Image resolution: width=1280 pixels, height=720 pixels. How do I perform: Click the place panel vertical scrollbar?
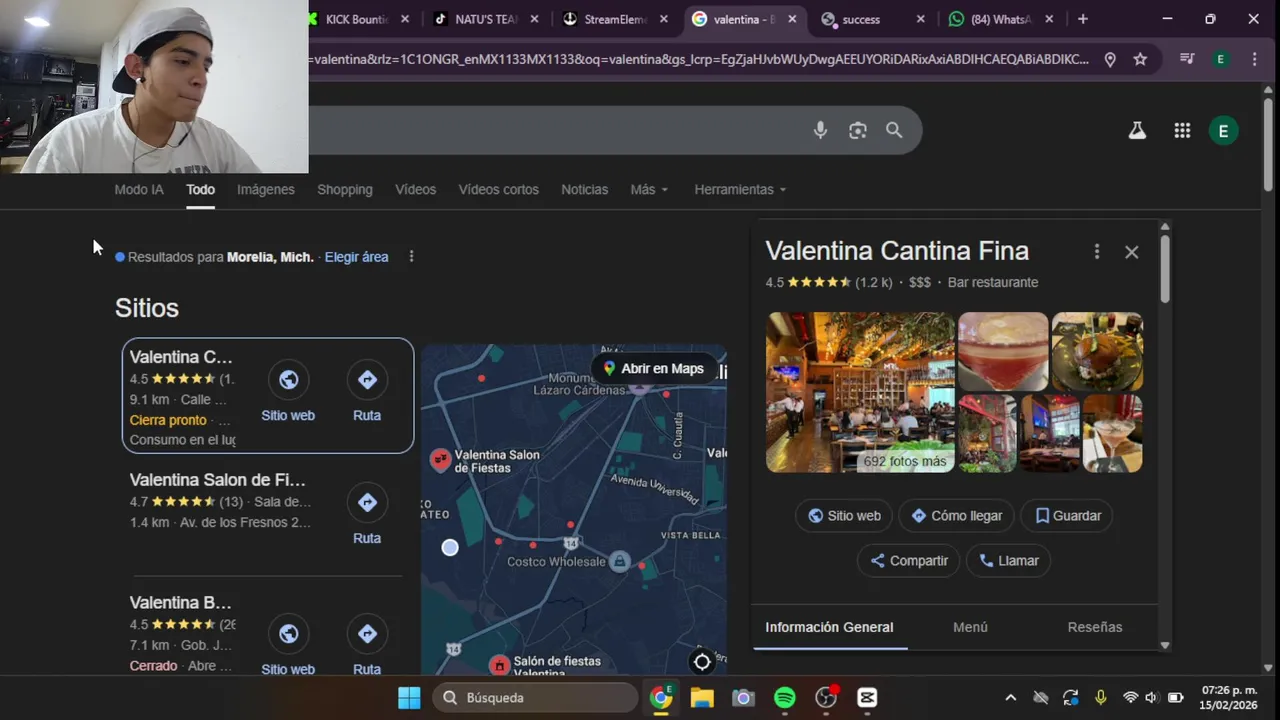[x=1164, y=268]
